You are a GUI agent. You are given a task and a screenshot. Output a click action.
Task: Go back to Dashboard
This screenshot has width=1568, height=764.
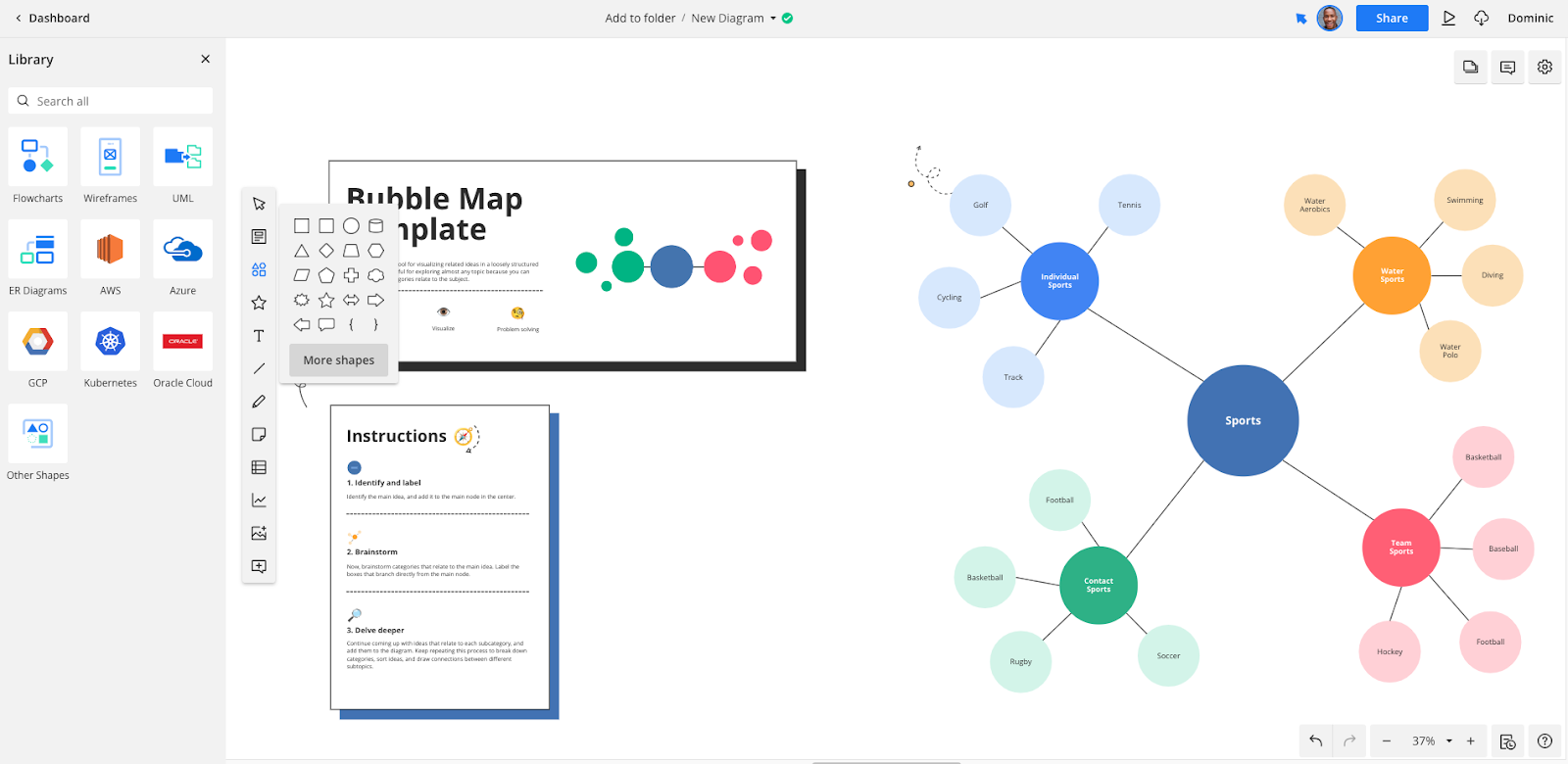pyautogui.click(x=52, y=18)
